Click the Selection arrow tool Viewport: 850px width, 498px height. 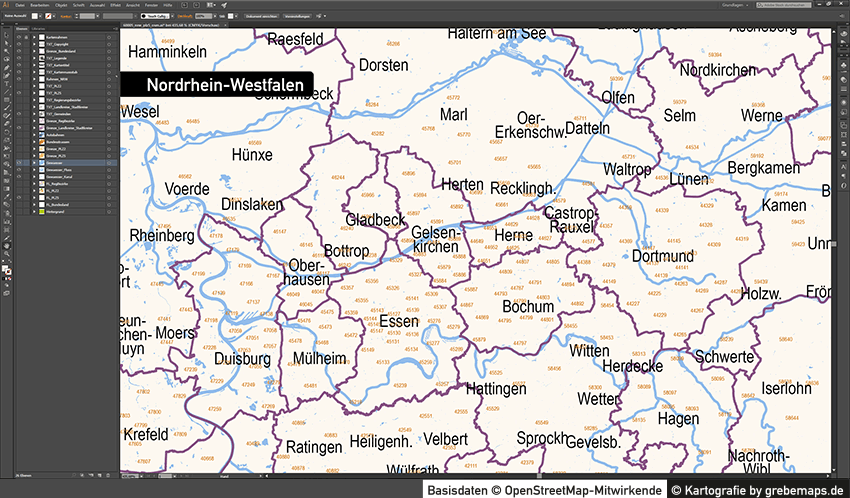[4, 37]
